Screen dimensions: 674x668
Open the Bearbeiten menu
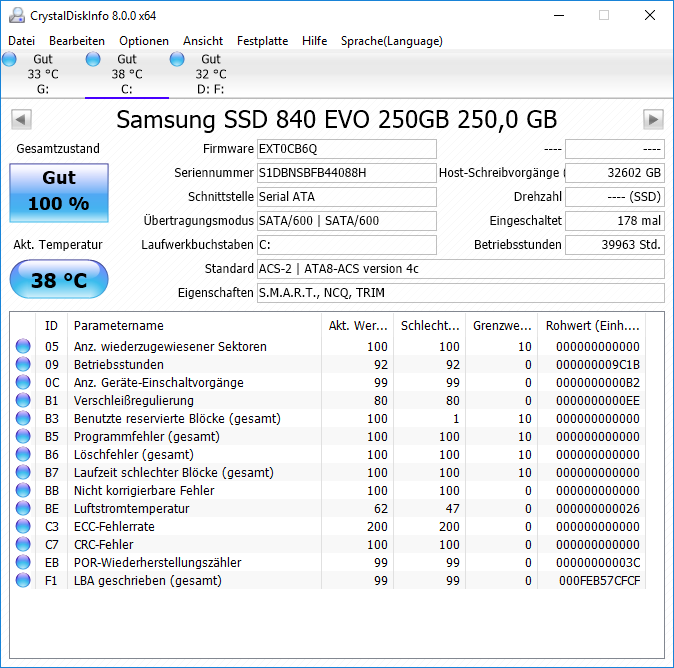(77, 41)
